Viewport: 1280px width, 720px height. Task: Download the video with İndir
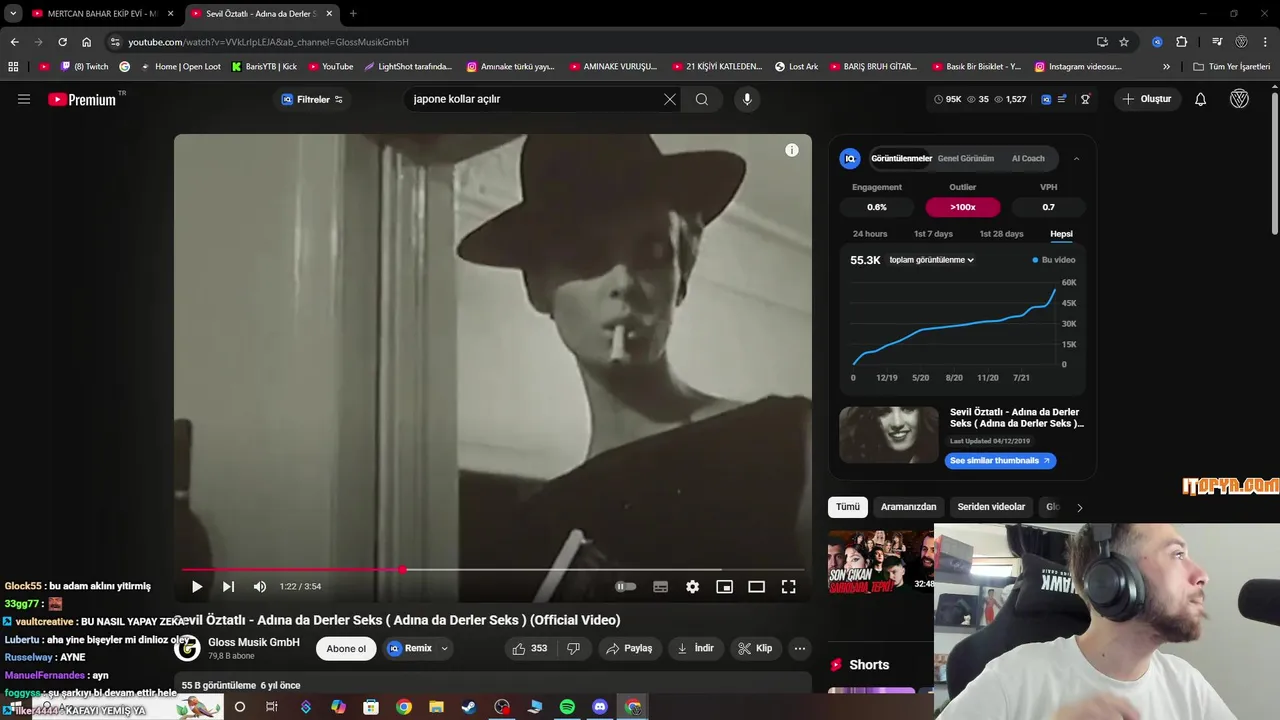point(695,648)
